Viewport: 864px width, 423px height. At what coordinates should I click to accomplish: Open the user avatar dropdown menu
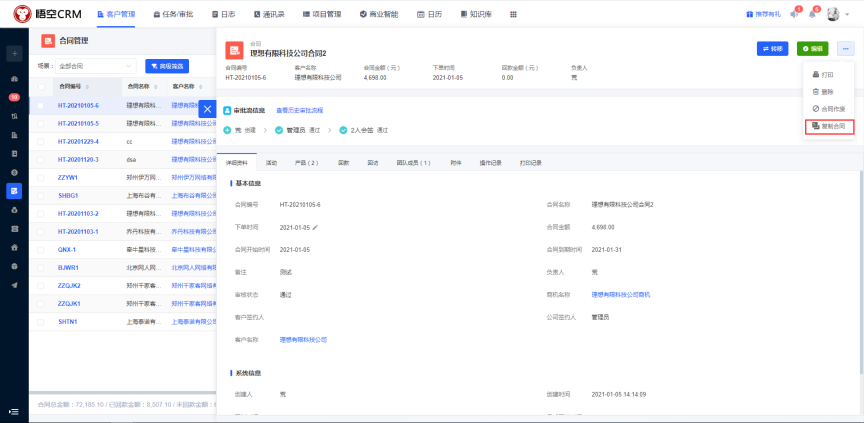coord(835,14)
